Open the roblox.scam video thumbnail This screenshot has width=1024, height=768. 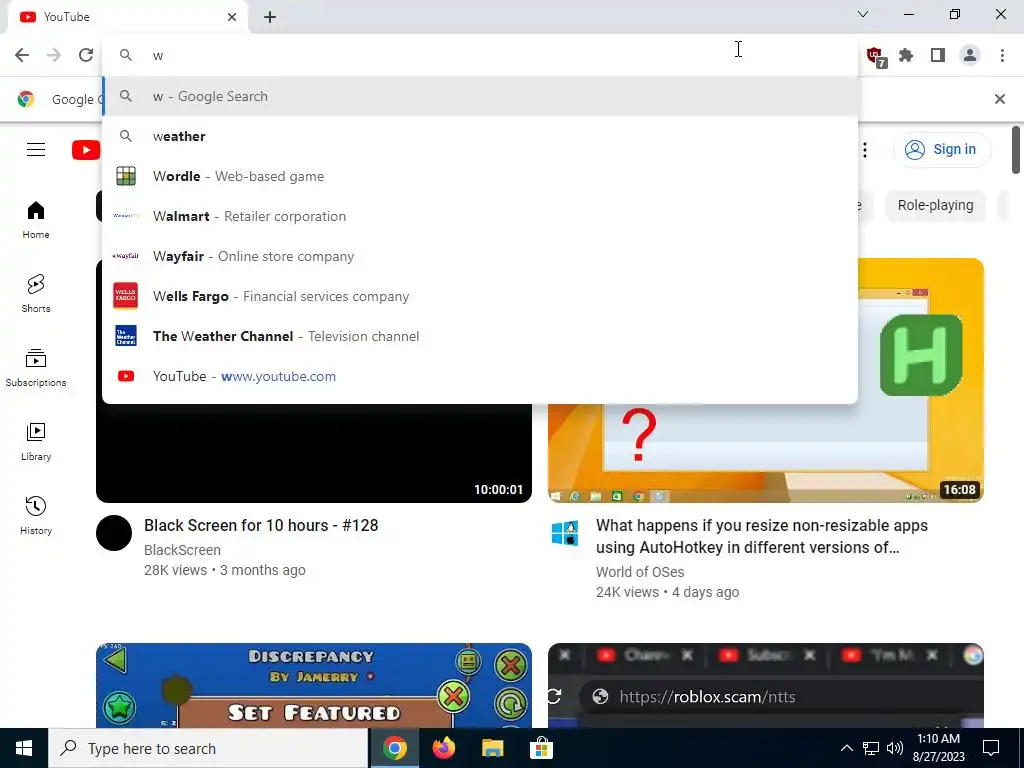[x=765, y=685]
